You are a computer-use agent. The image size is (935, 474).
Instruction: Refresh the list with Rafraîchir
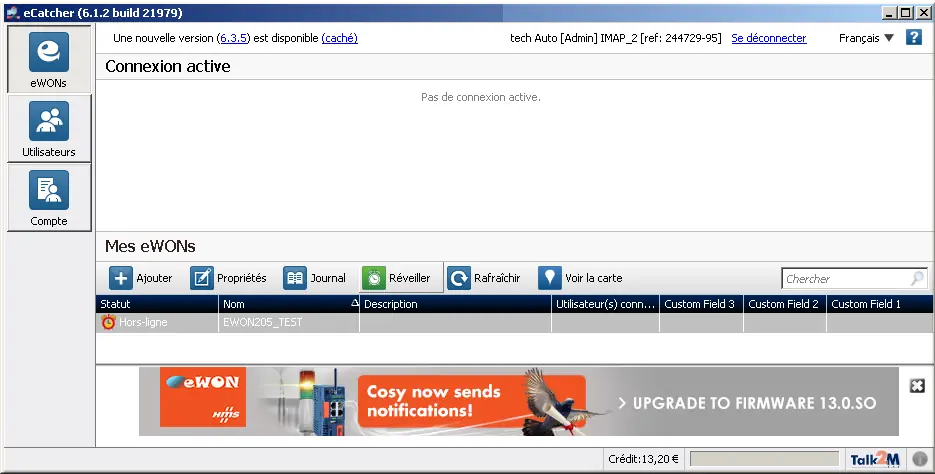coord(484,278)
